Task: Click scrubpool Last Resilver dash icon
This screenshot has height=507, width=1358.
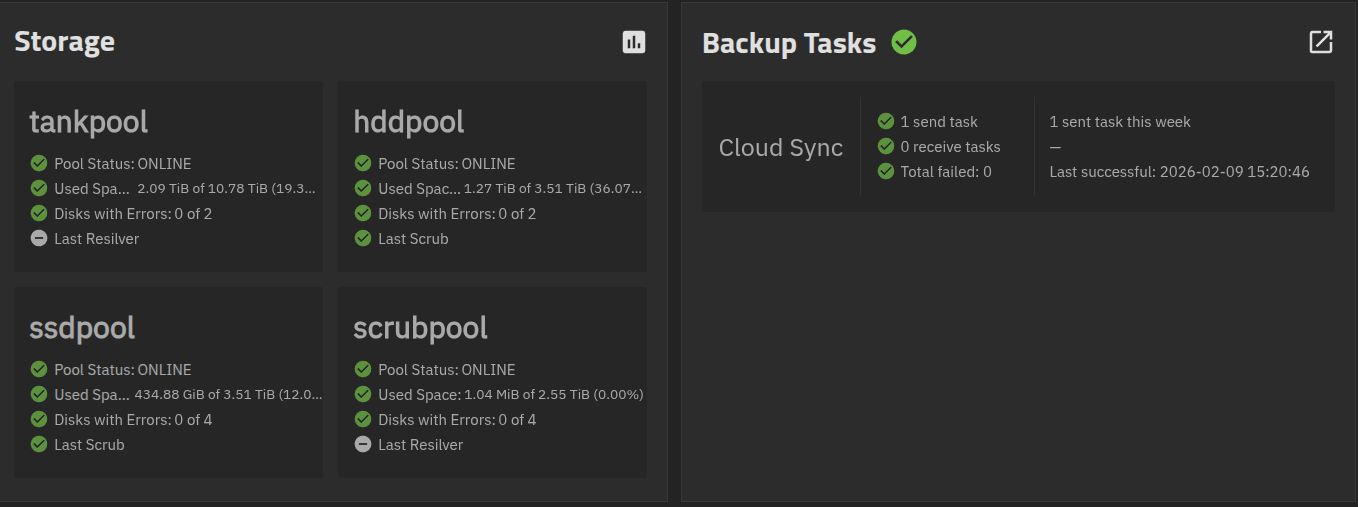Action: point(363,445)
